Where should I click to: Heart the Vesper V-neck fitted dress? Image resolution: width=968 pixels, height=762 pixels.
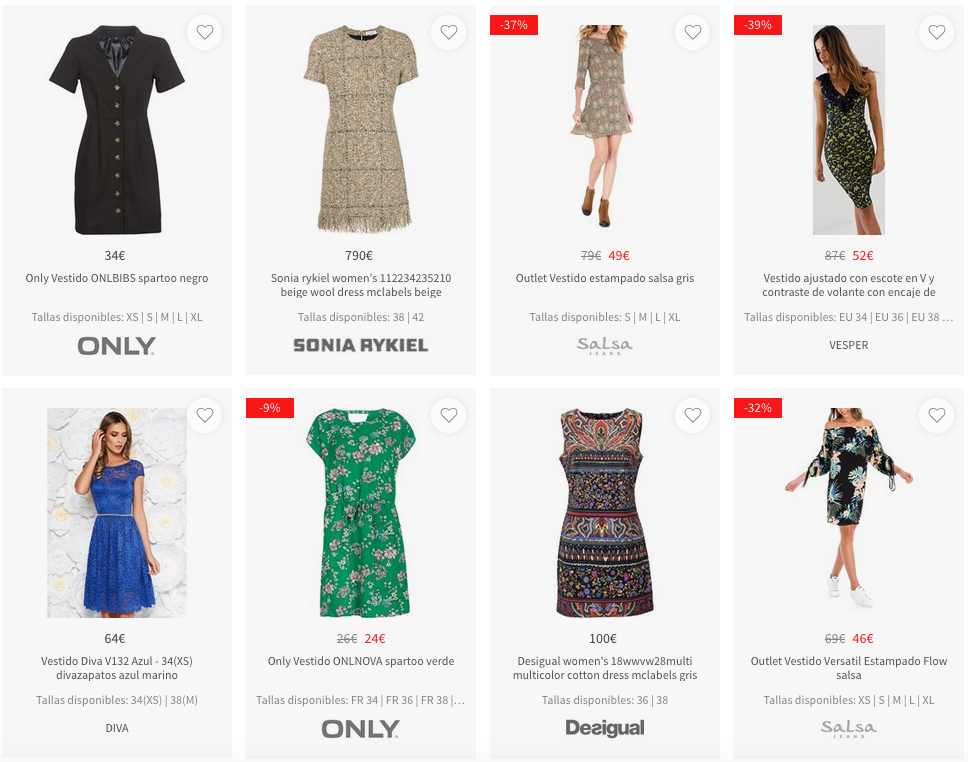click(937, 32)
